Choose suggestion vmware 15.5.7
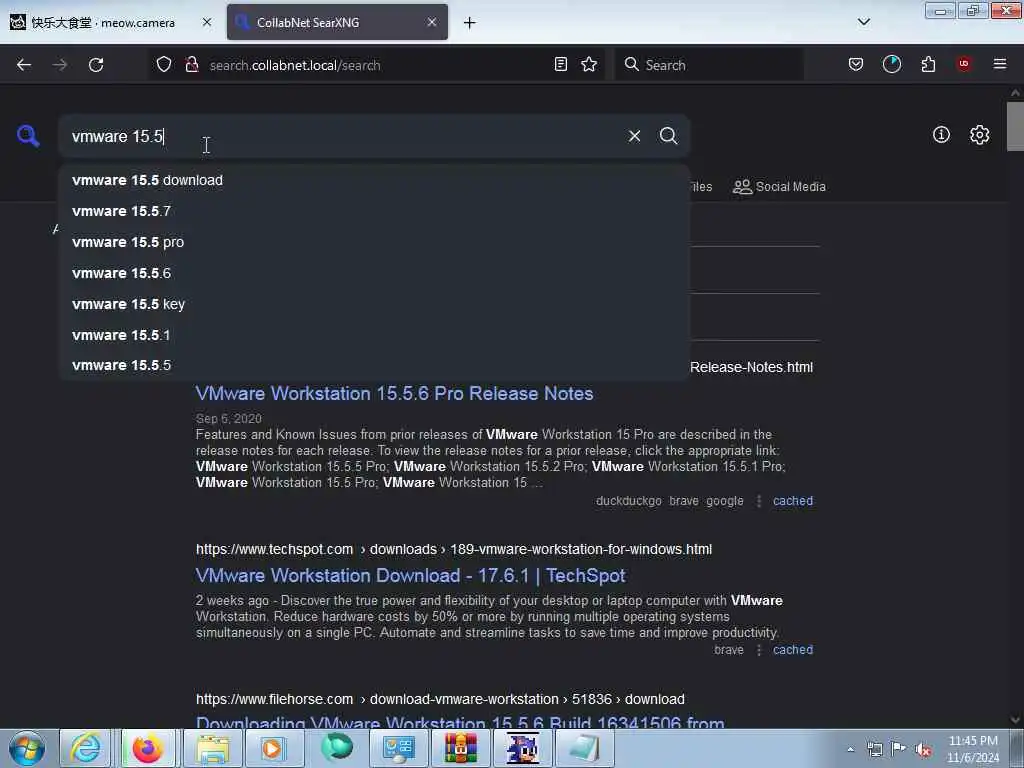This screenshot has width=1024, height=768. click(374, 211)
